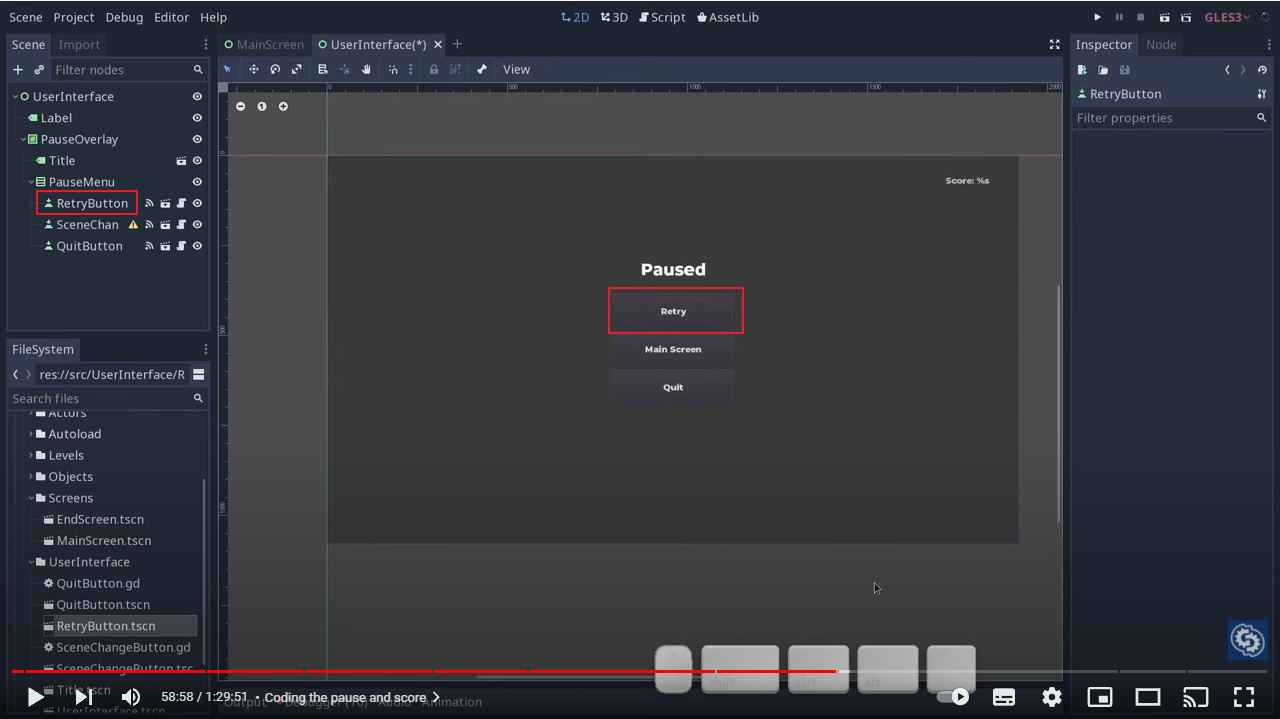
Task: Instance a child scene link icon
Action: tap(39, 70)
